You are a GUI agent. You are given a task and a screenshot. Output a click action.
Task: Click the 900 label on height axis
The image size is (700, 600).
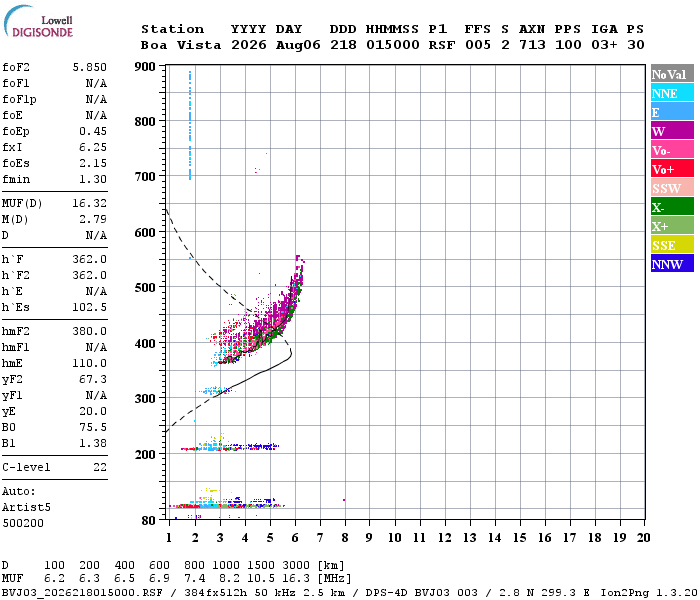pyautogui.click(x=145, y=67)
